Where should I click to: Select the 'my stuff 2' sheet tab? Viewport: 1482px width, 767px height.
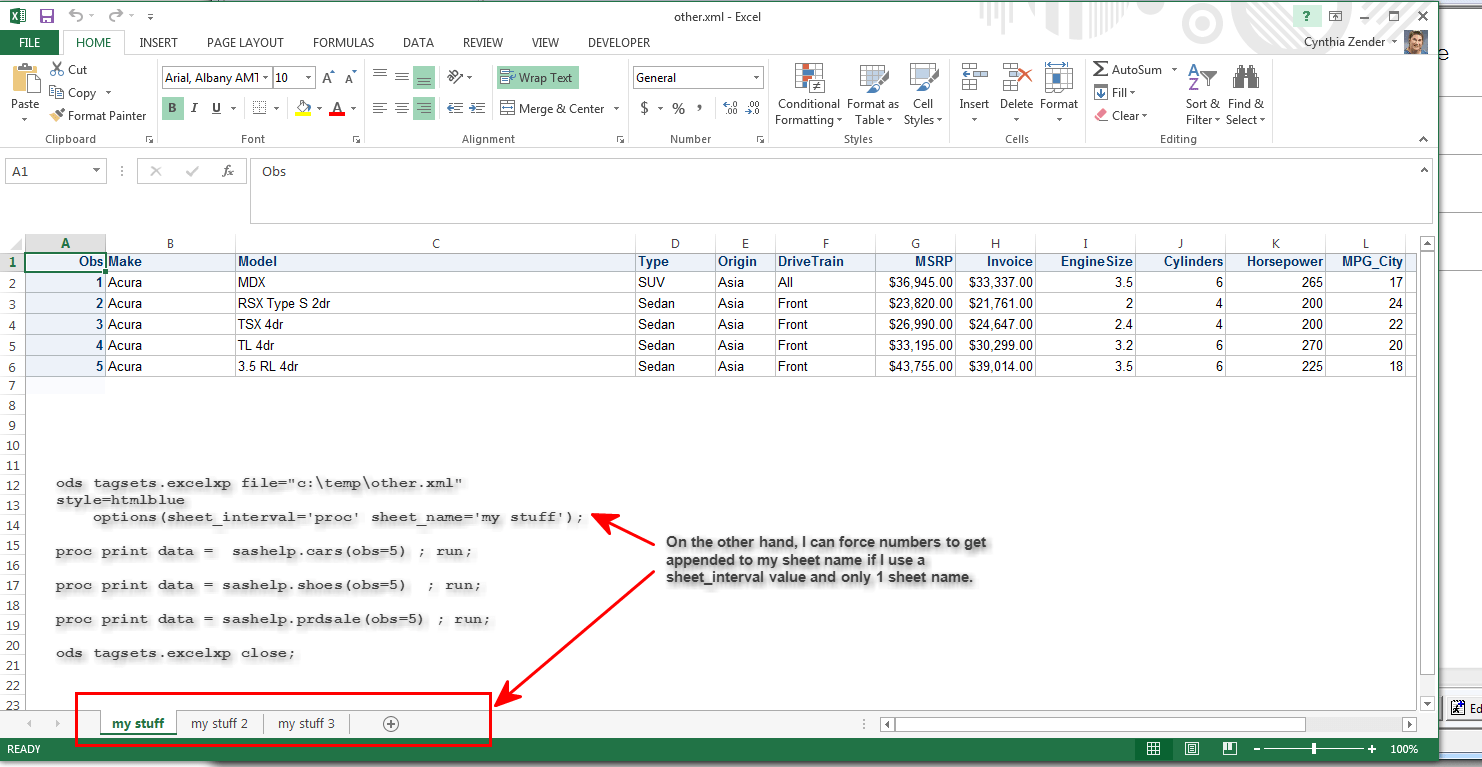click(x=219, y=723)
